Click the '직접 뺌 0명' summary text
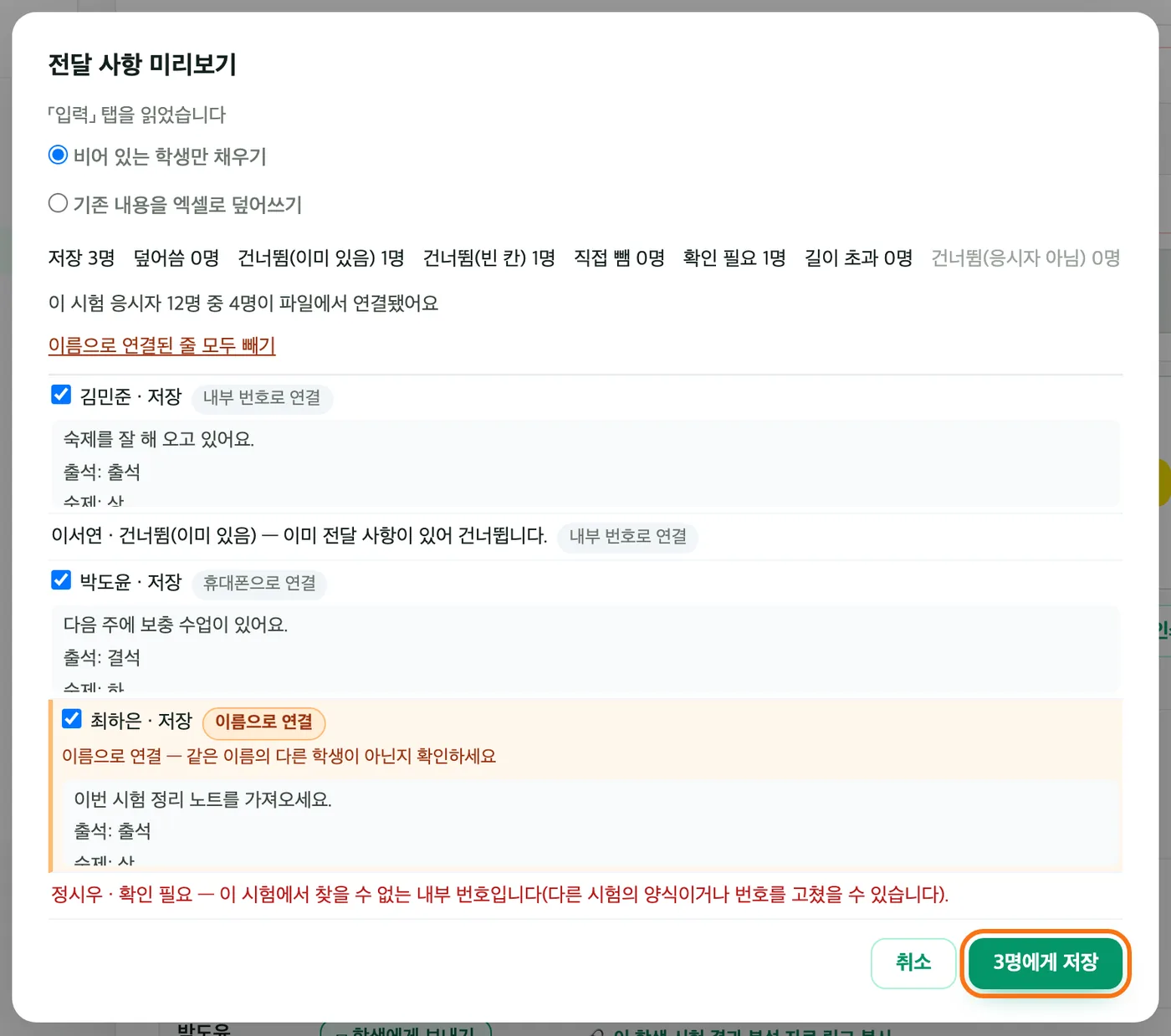1171x1036 pixels. point(619,258)
